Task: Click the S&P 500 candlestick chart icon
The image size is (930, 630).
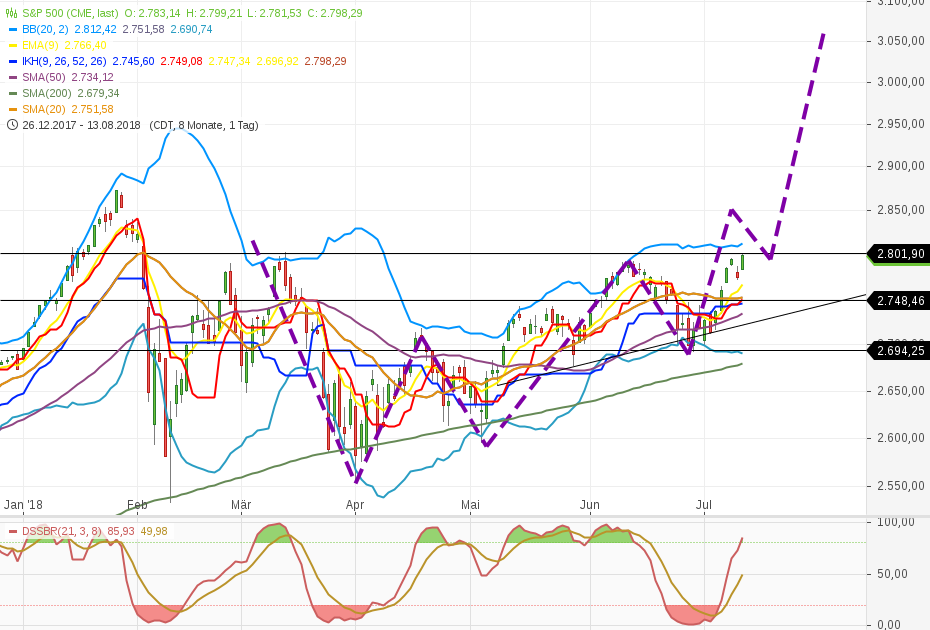Action: click(13, 14)
